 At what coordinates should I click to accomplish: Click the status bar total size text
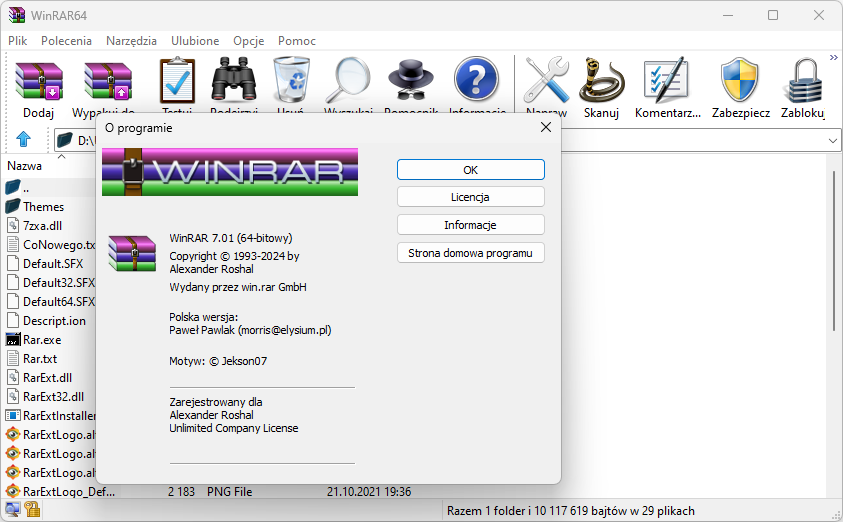570,511
